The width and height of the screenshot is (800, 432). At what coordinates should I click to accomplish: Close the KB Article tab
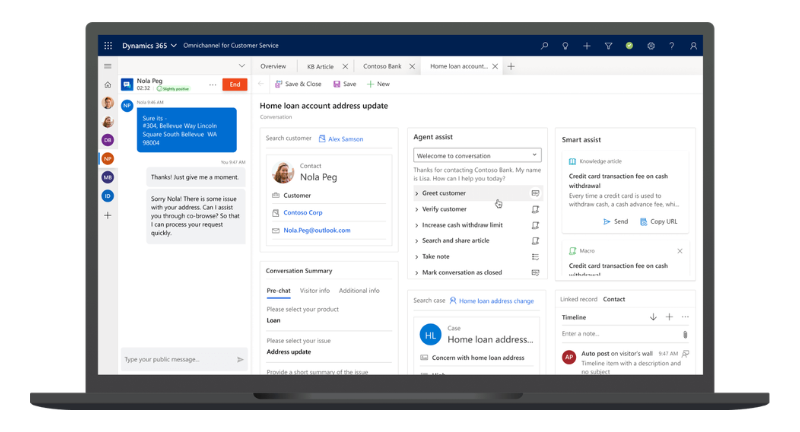coord(345,66)
